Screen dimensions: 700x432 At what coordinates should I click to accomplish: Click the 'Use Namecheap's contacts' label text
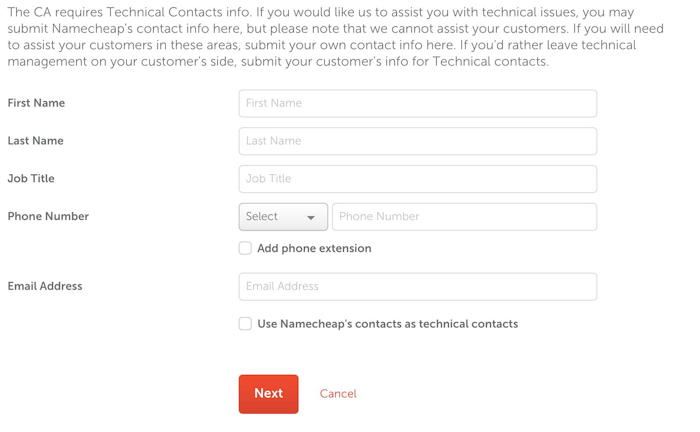click(387, 324)
